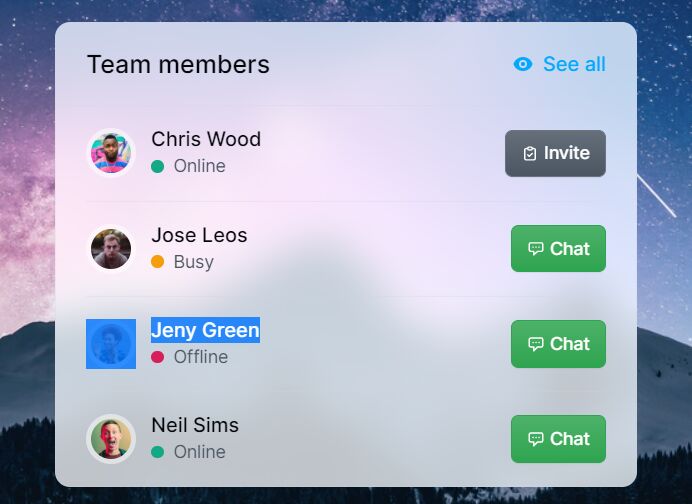Click the speech bubble icon next to Jose Leos
This screenshot has width=692, height=504.
[x=536, y=249]
